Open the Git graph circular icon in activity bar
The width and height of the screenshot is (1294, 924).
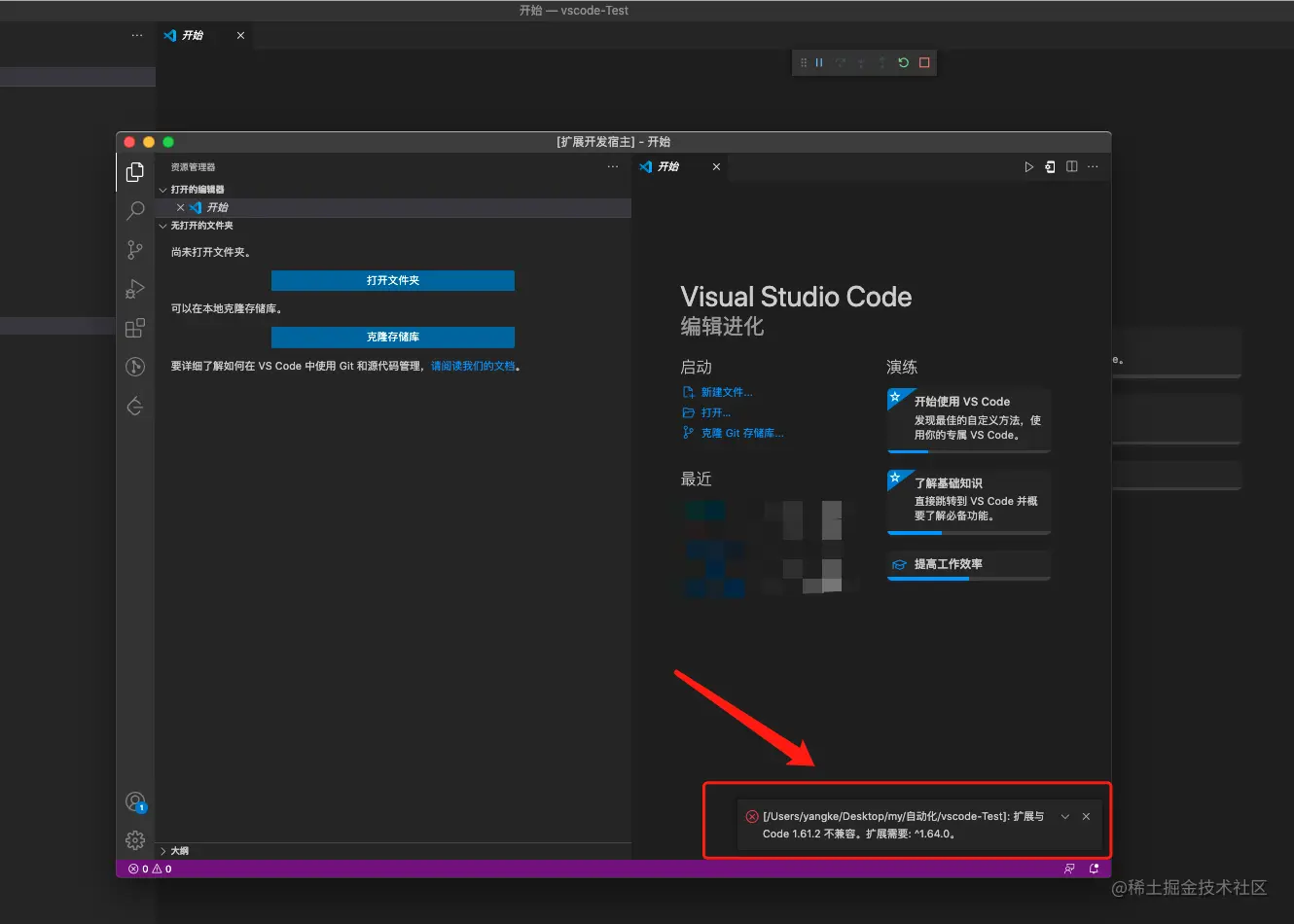coord(135,367)
